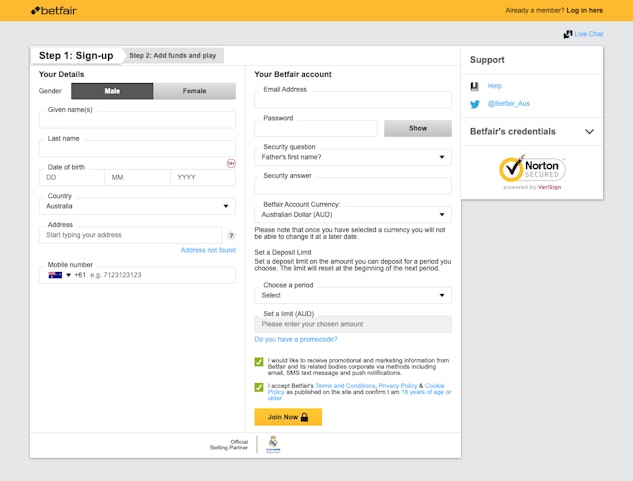The height and width of the screenshot is (481, 633).
Task: Click the Given name(s) input field
Action: [x=137, y=120]
